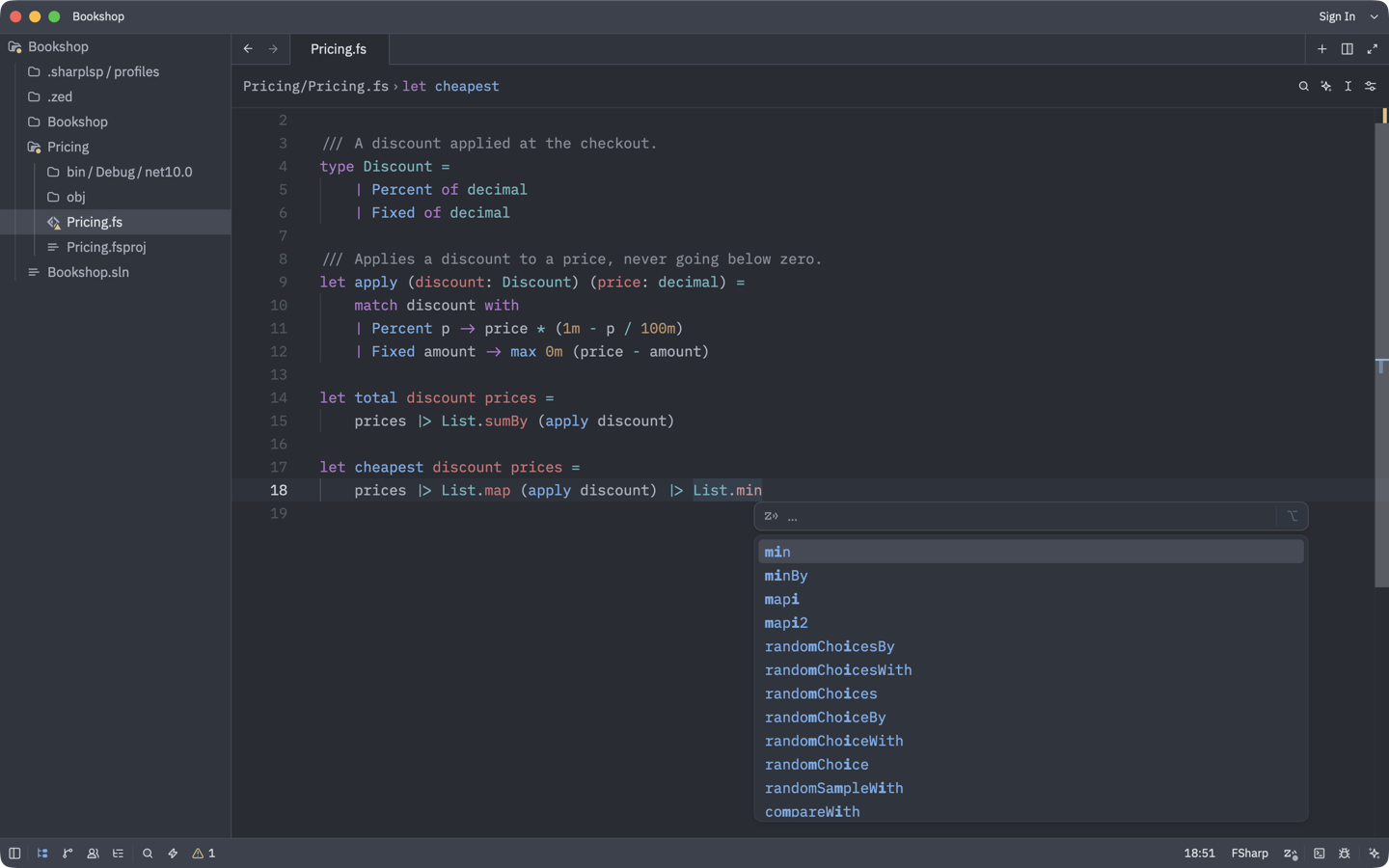
Task: Select the Pricing.fs file in the tree
Action: (116, 222)
